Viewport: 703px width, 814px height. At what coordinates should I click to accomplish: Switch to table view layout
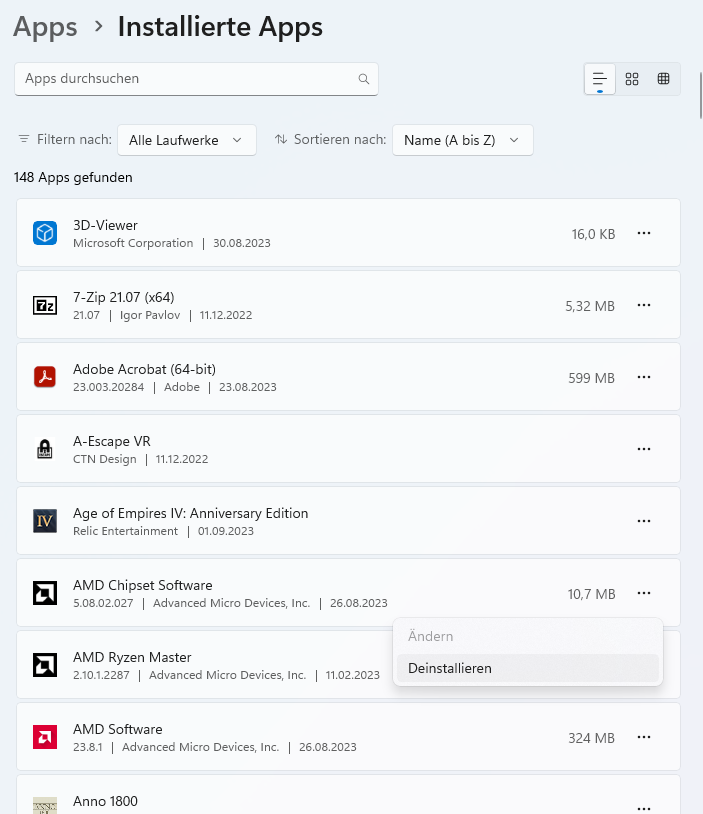coord(664,79)
